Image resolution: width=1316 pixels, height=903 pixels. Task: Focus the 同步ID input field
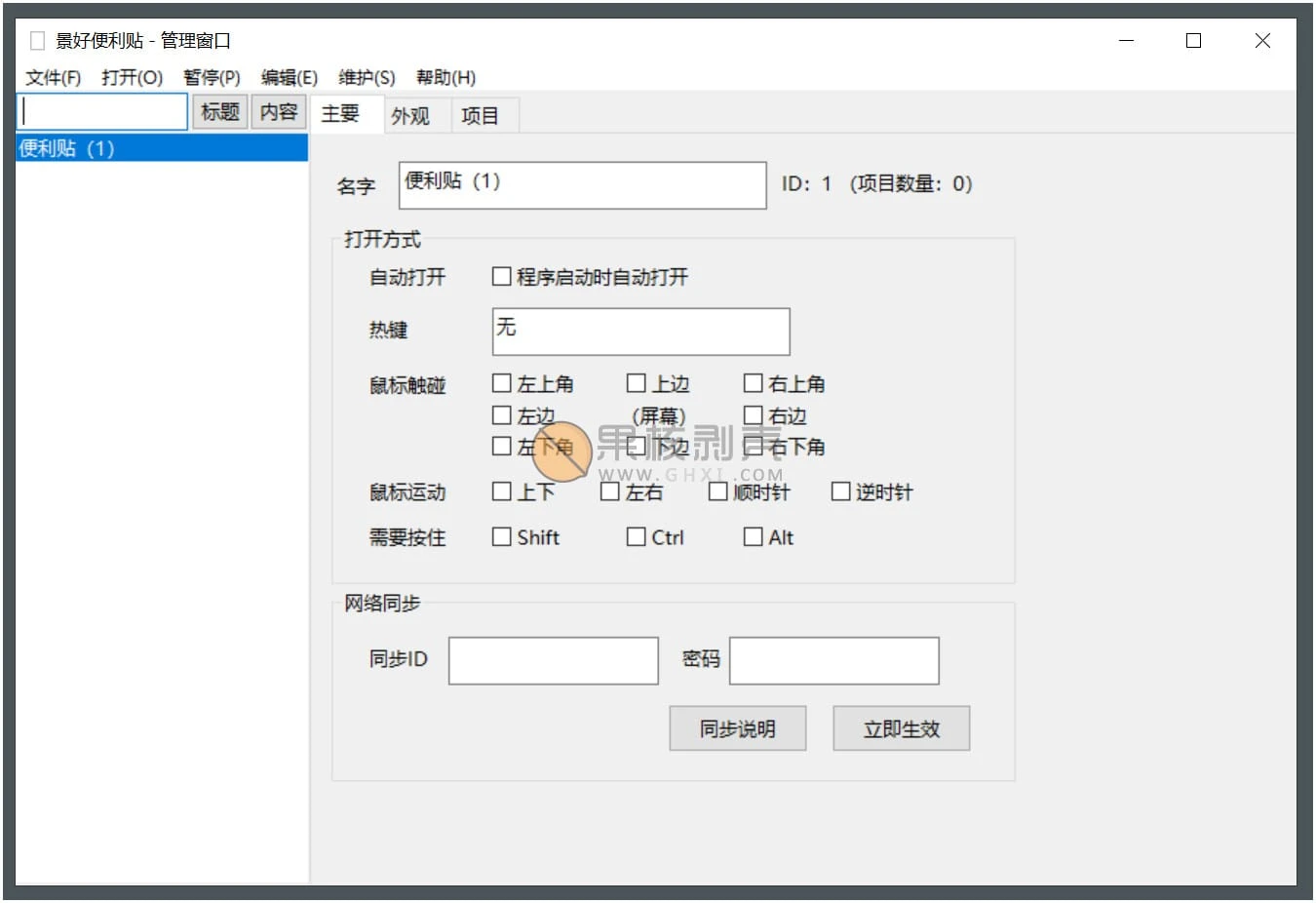(x=553, y=660)
